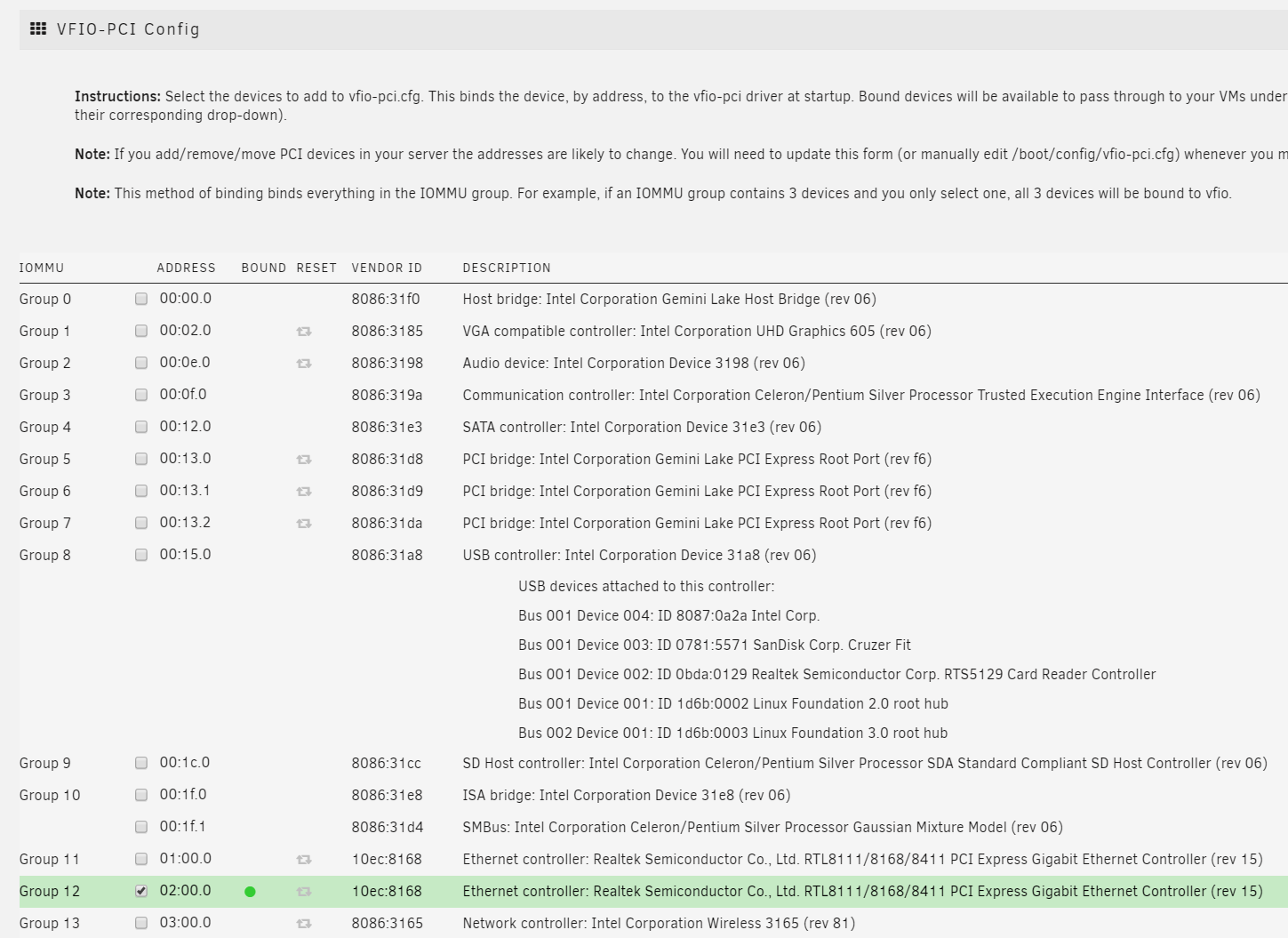Click Linux Foundation 3.0 root hub entry
This screenshot has width=1288, height=938.
(733, 734)
